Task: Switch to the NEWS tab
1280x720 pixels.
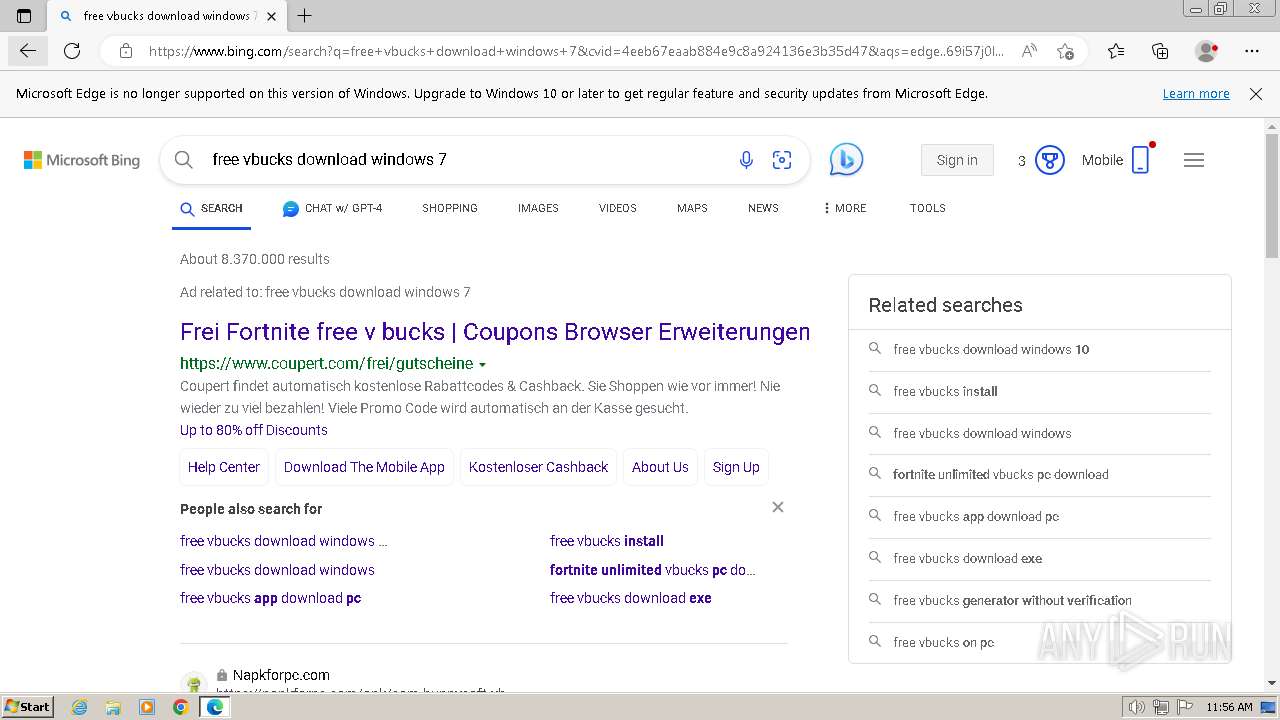Action: click(763, 208)
